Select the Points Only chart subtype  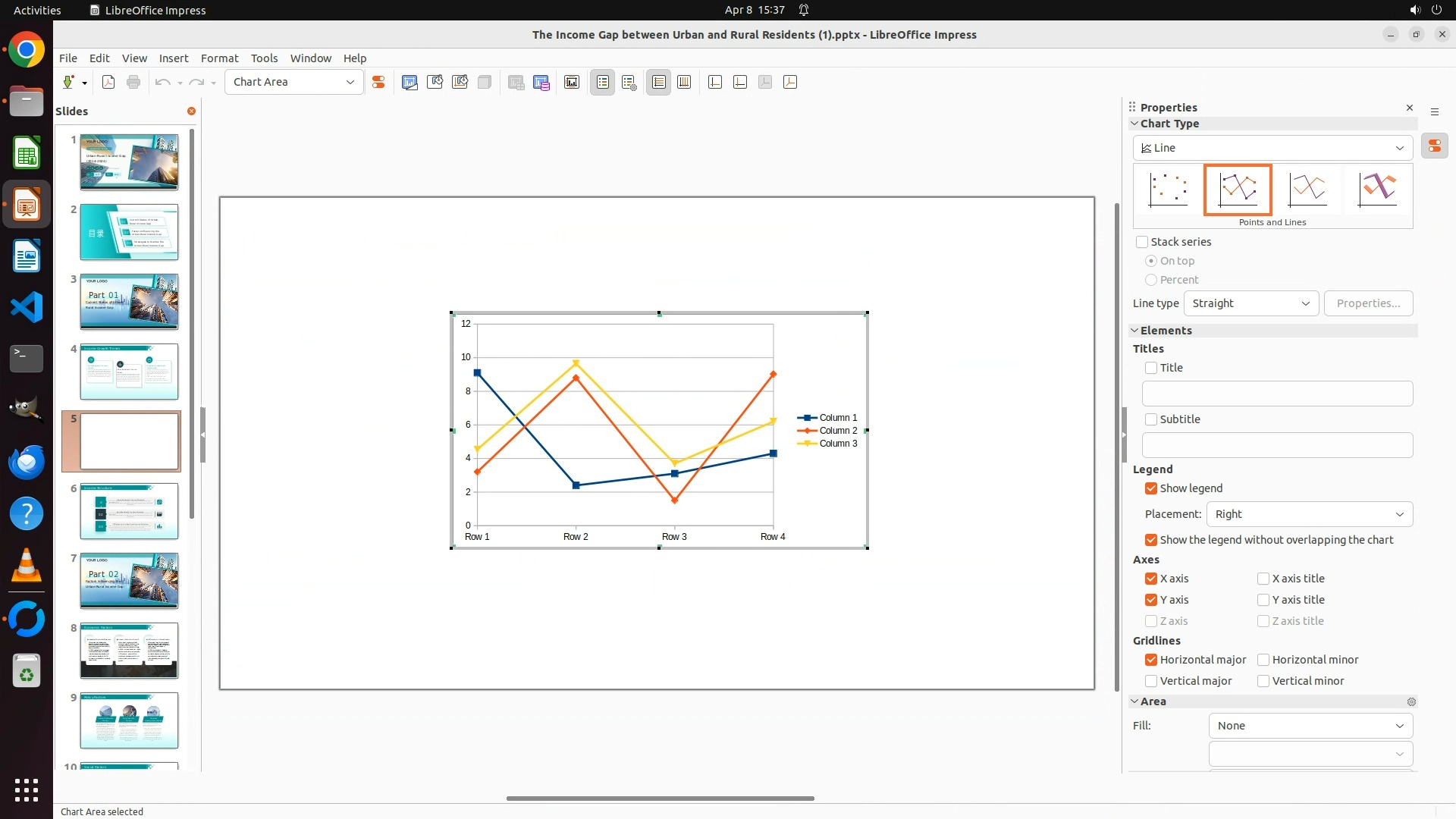pyautogui.click(x=1168, y=190)
